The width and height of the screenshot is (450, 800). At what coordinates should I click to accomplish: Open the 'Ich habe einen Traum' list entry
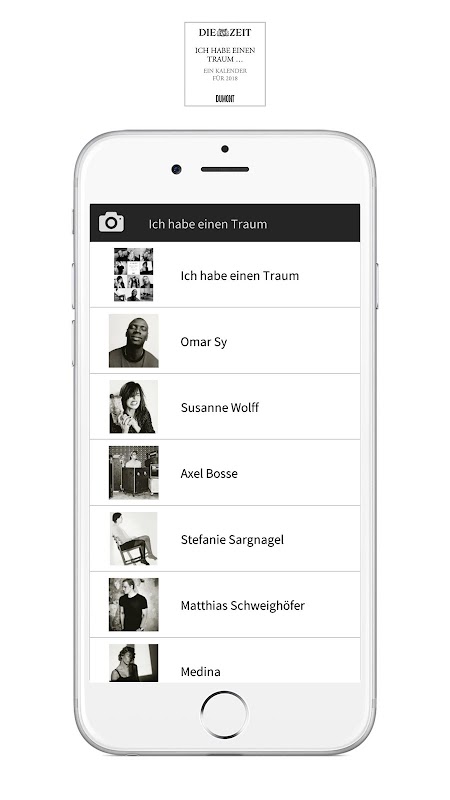pos(225,274)
